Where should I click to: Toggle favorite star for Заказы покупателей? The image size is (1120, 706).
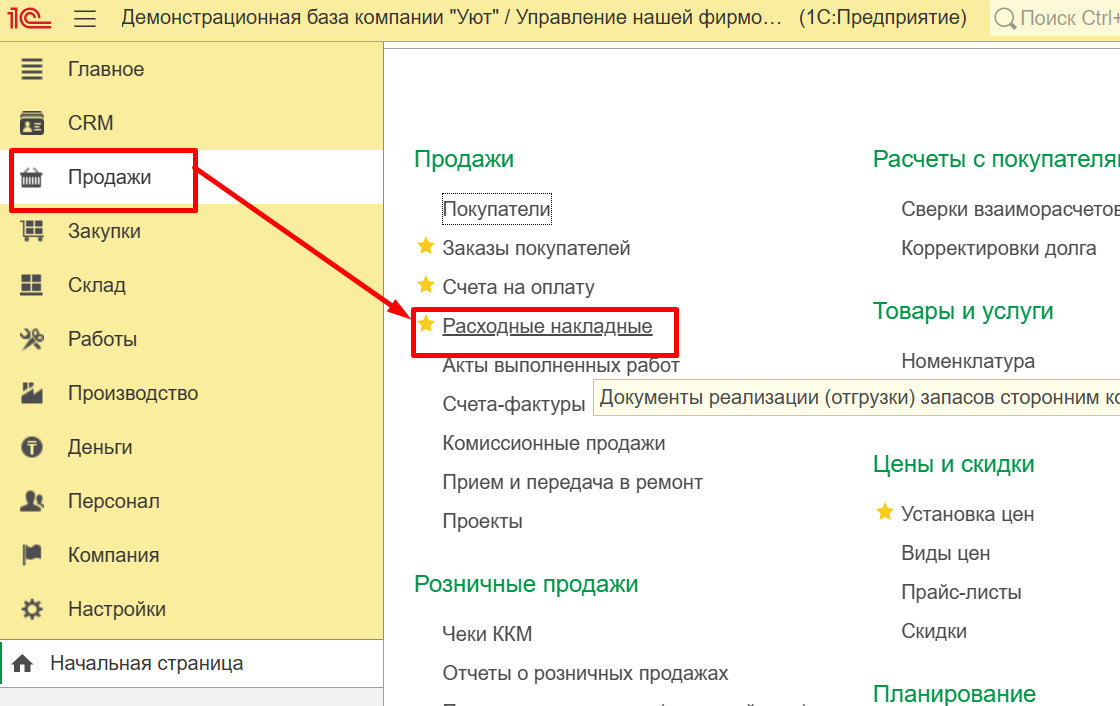pyautogui.click(x=426, y=246)
